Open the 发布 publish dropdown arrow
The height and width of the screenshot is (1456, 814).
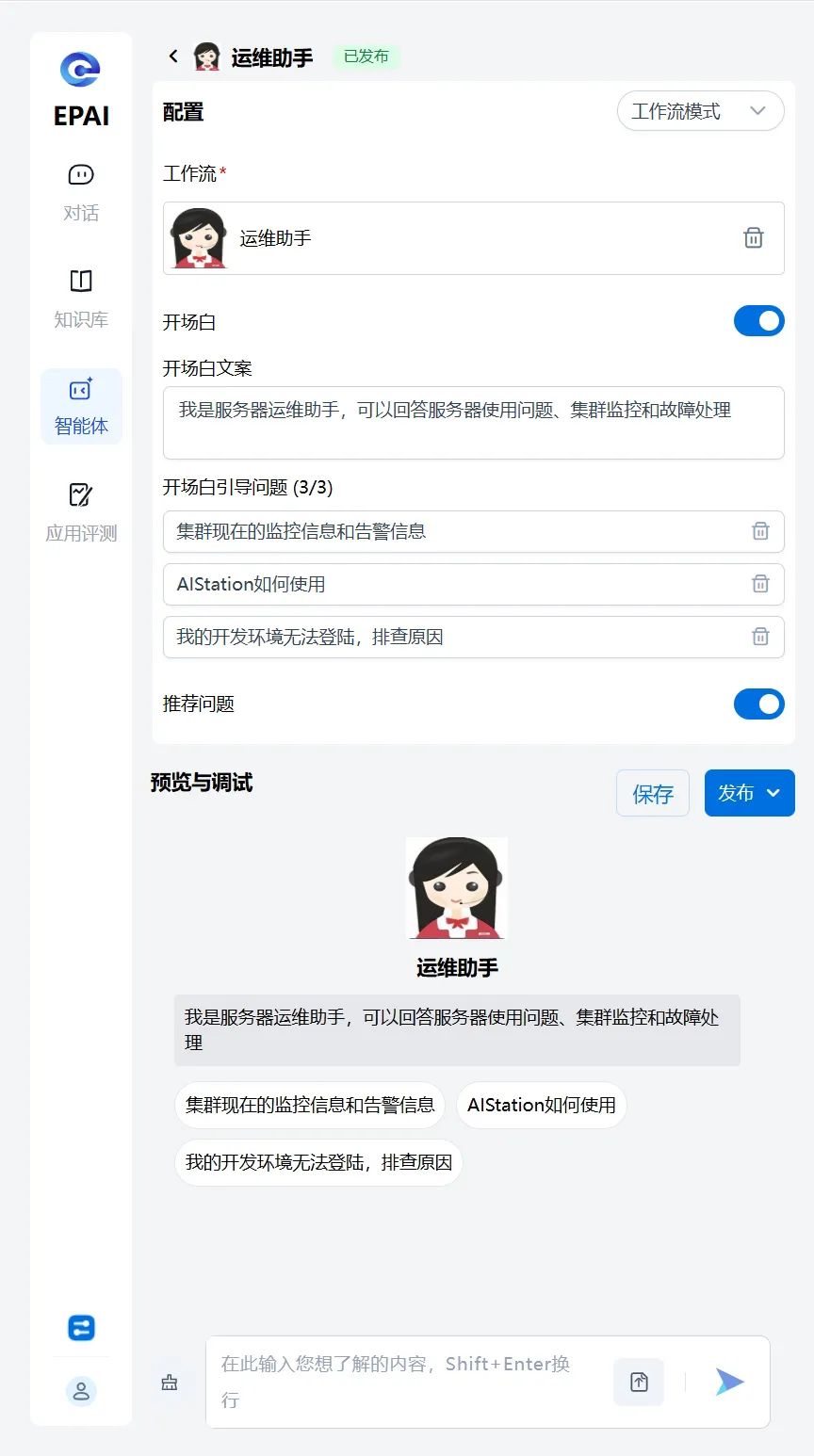[x=773, y=793]
